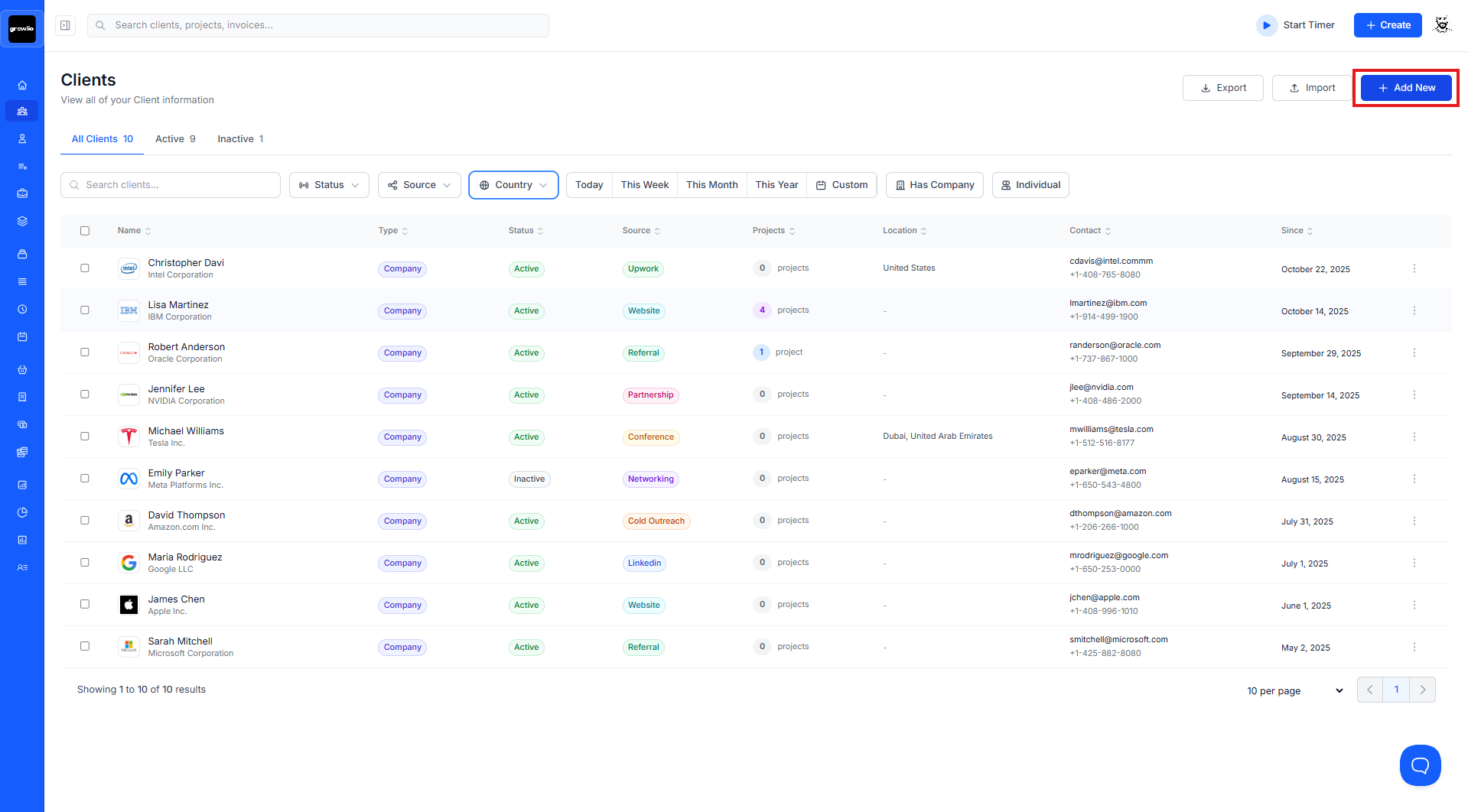Check the box for Lisa Martinez
1468x812 pixels.
85,310
